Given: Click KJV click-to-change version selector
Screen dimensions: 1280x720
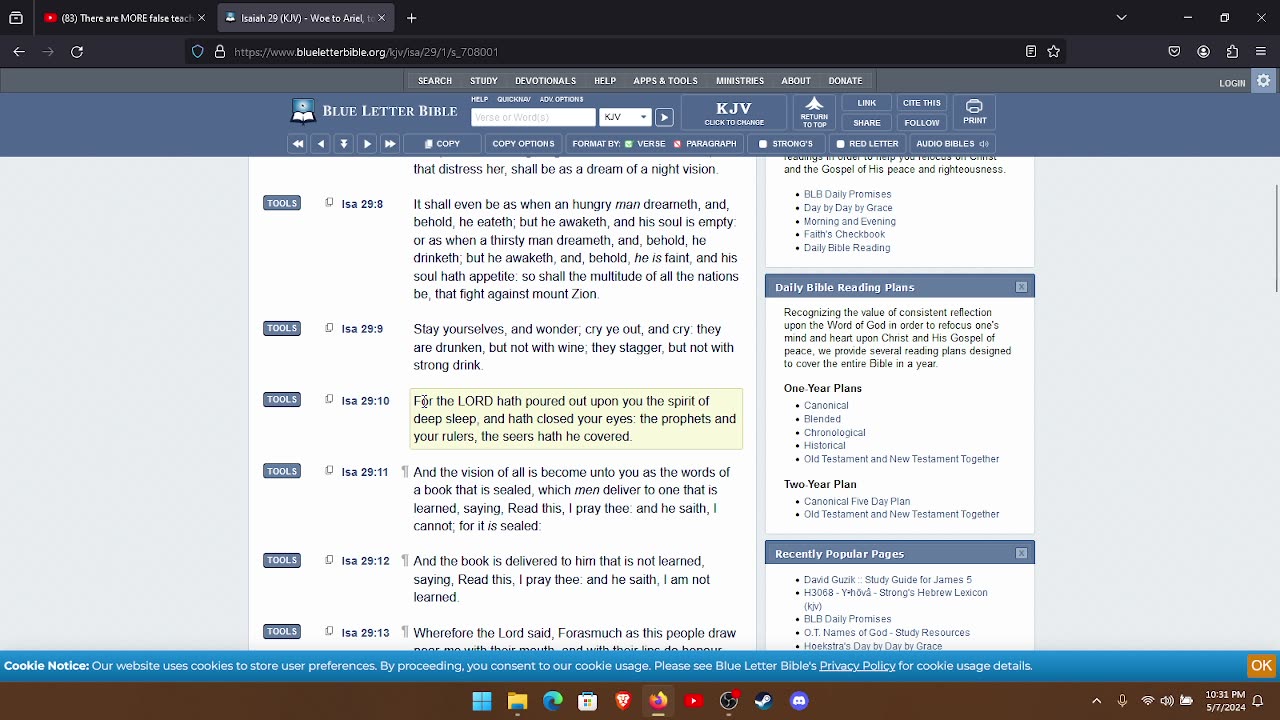Looking at the screenshot, I should point(734,113).
